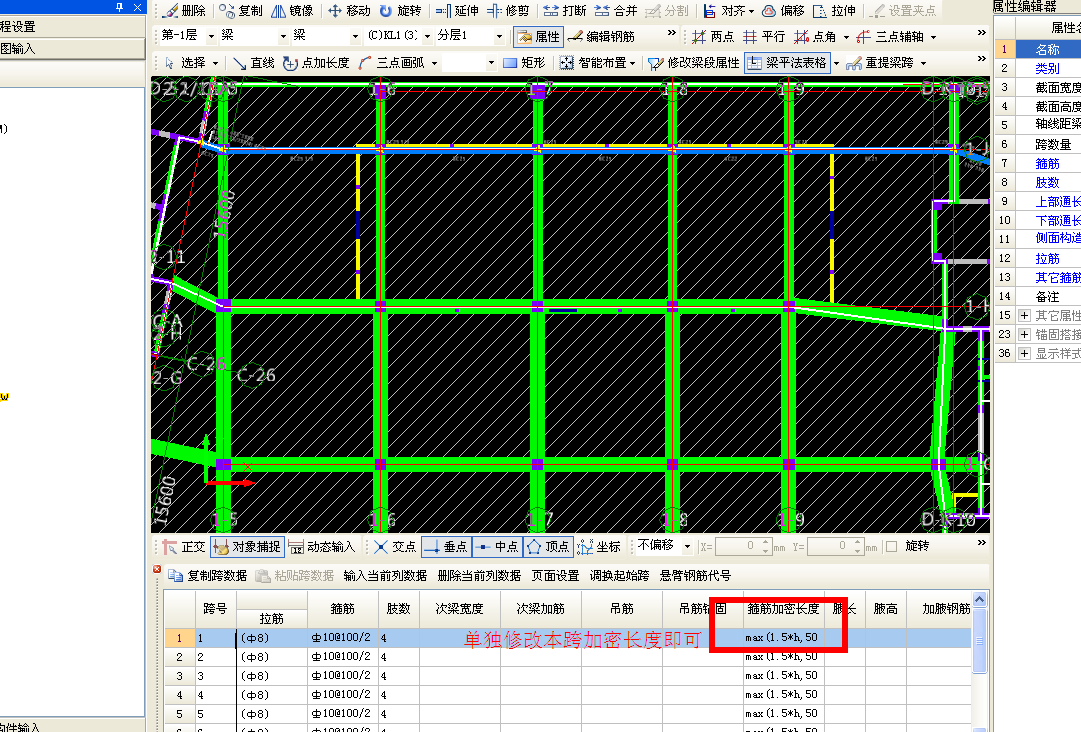Draw with the 直线 (line) tool

(x=253, y=63)
